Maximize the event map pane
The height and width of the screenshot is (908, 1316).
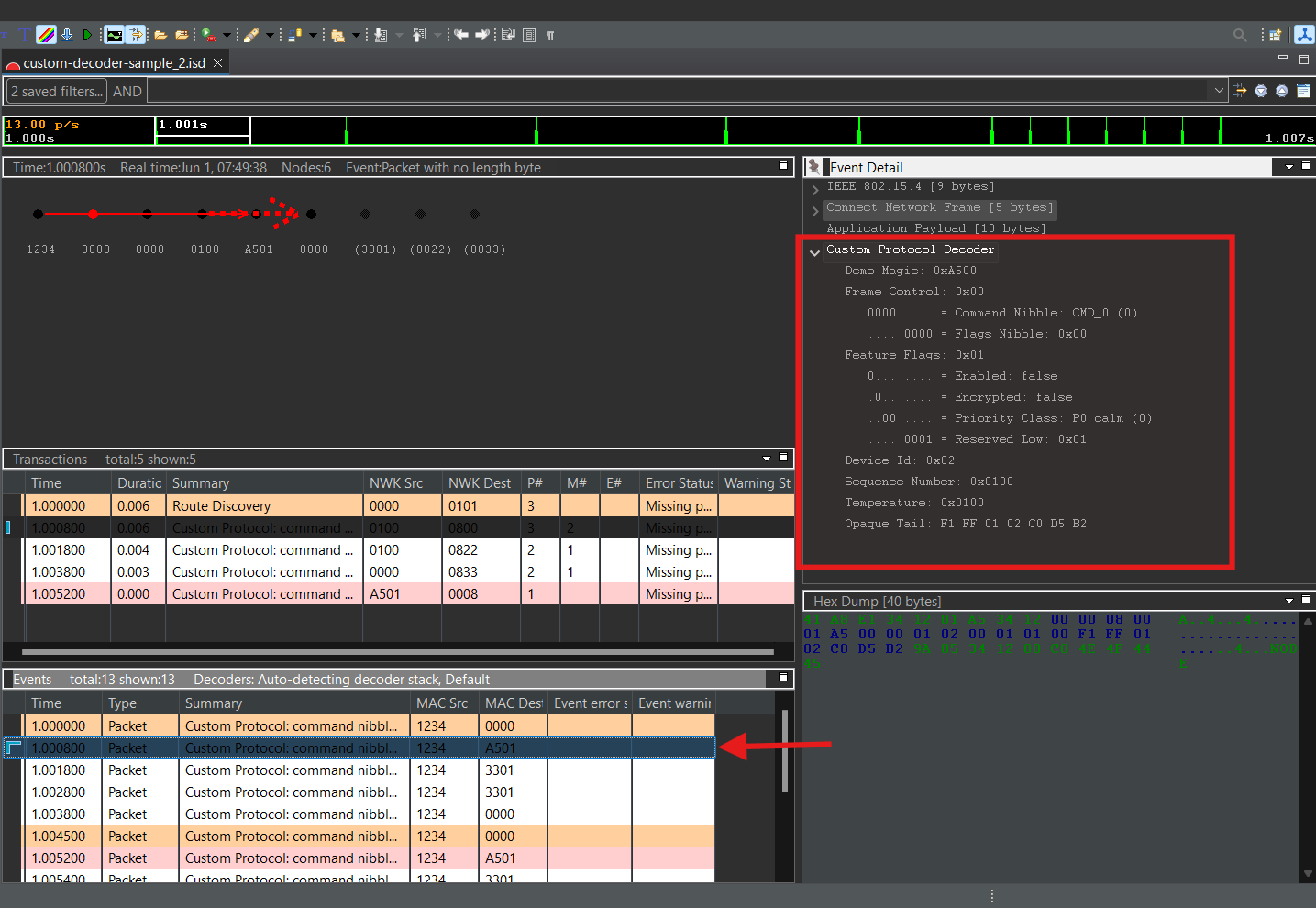783,166
